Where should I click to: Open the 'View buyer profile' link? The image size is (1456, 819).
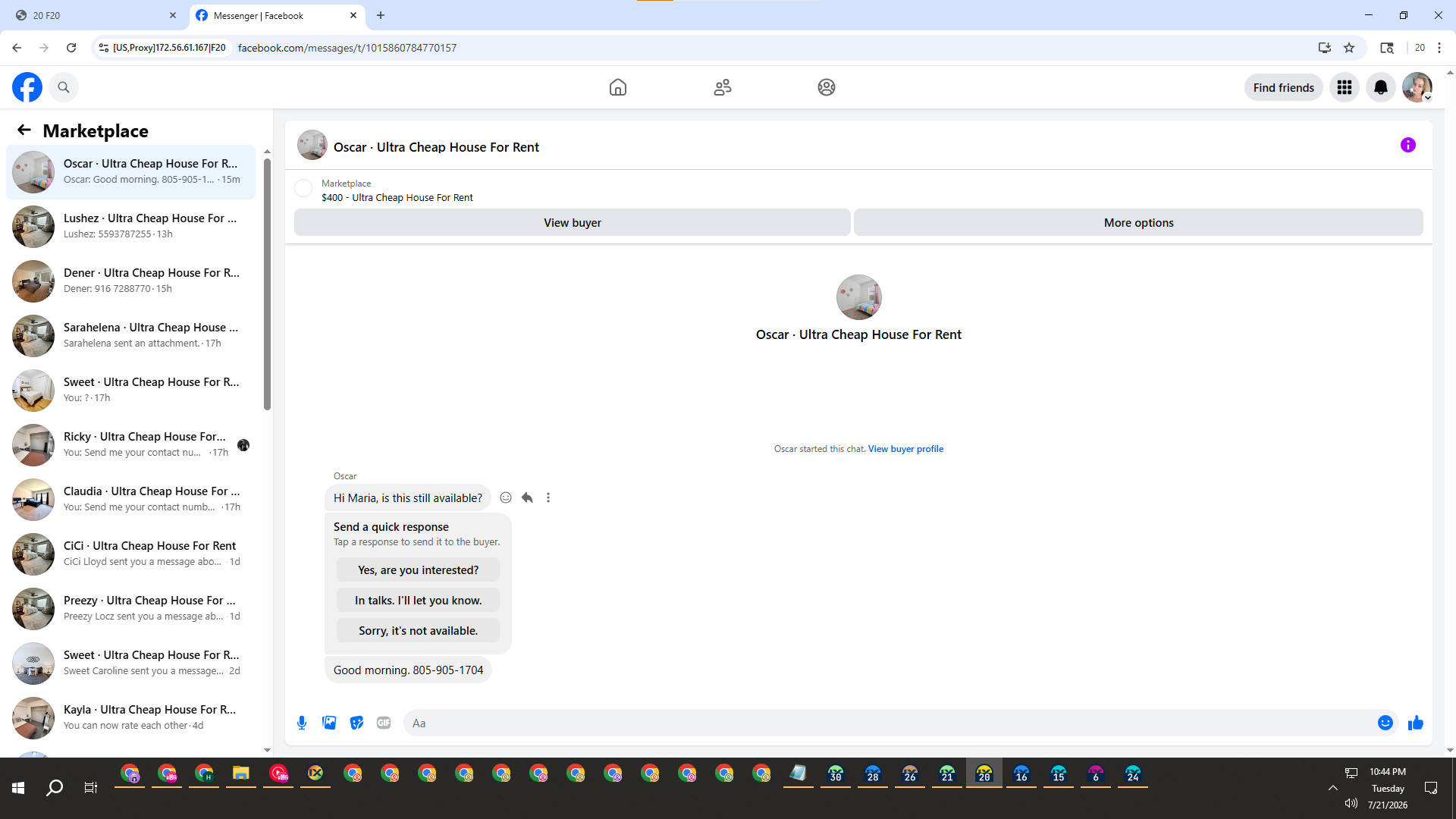pyautogui.click(x=905, y=449)
